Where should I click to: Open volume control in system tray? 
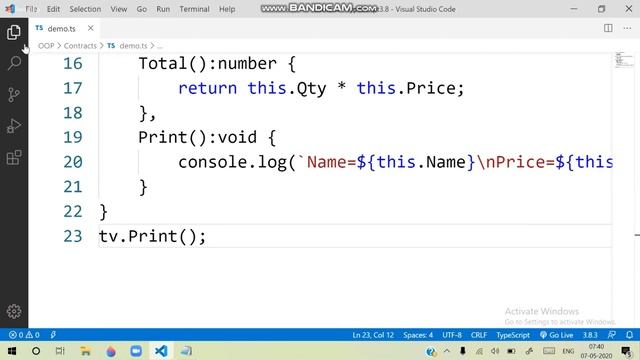tap(495, 351)
